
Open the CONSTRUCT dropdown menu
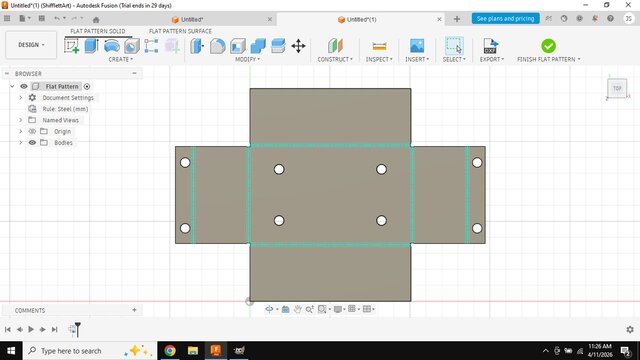335,59
